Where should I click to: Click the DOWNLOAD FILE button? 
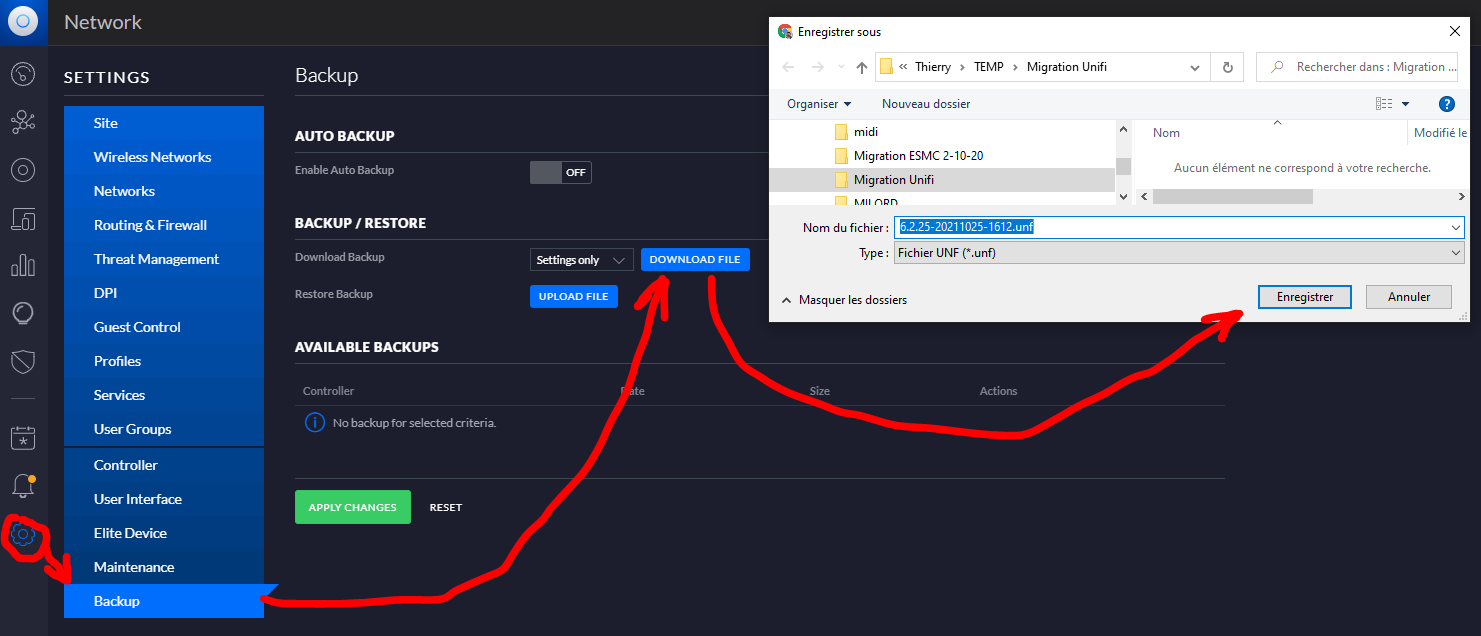tap(695, 260)
